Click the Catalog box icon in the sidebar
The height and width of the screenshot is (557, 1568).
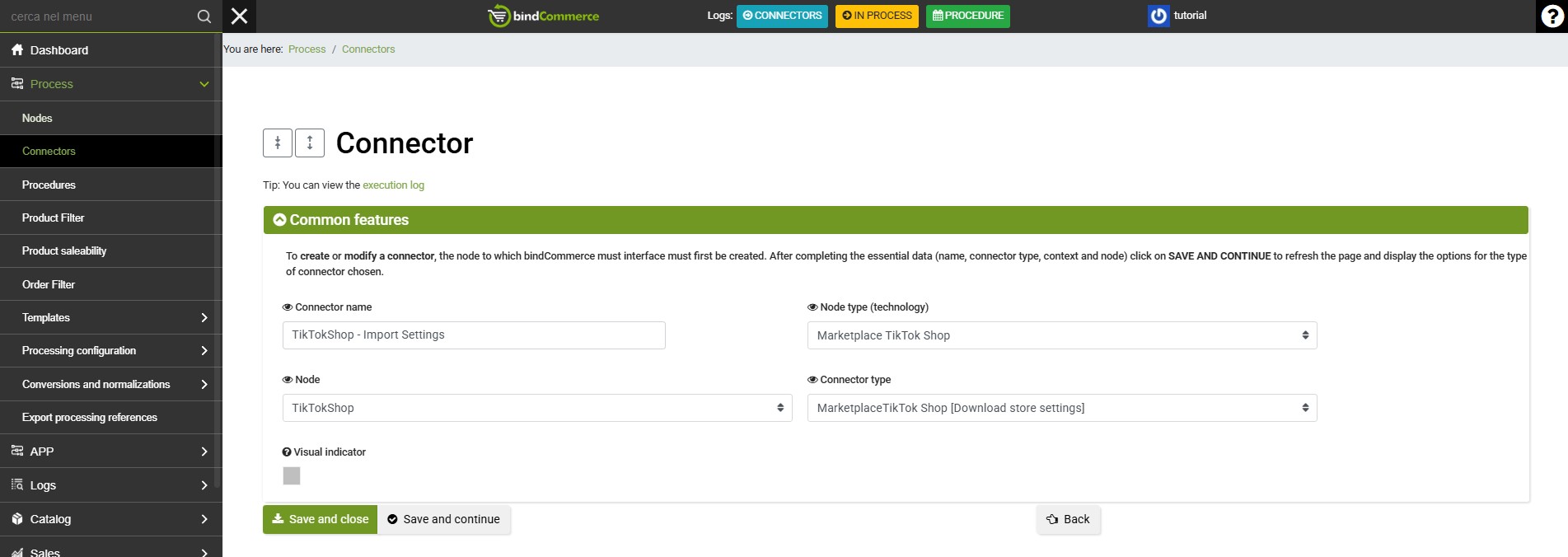click(17, 518)
